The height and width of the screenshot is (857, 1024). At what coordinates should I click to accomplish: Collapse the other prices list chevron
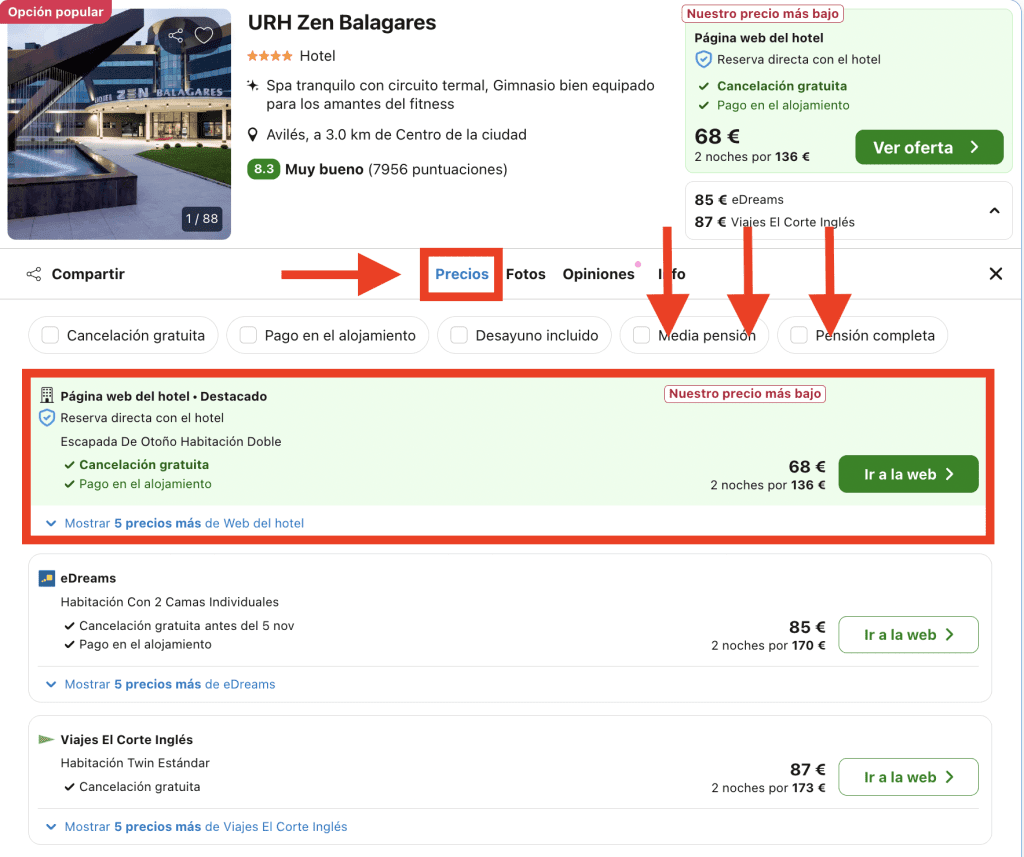994,211
